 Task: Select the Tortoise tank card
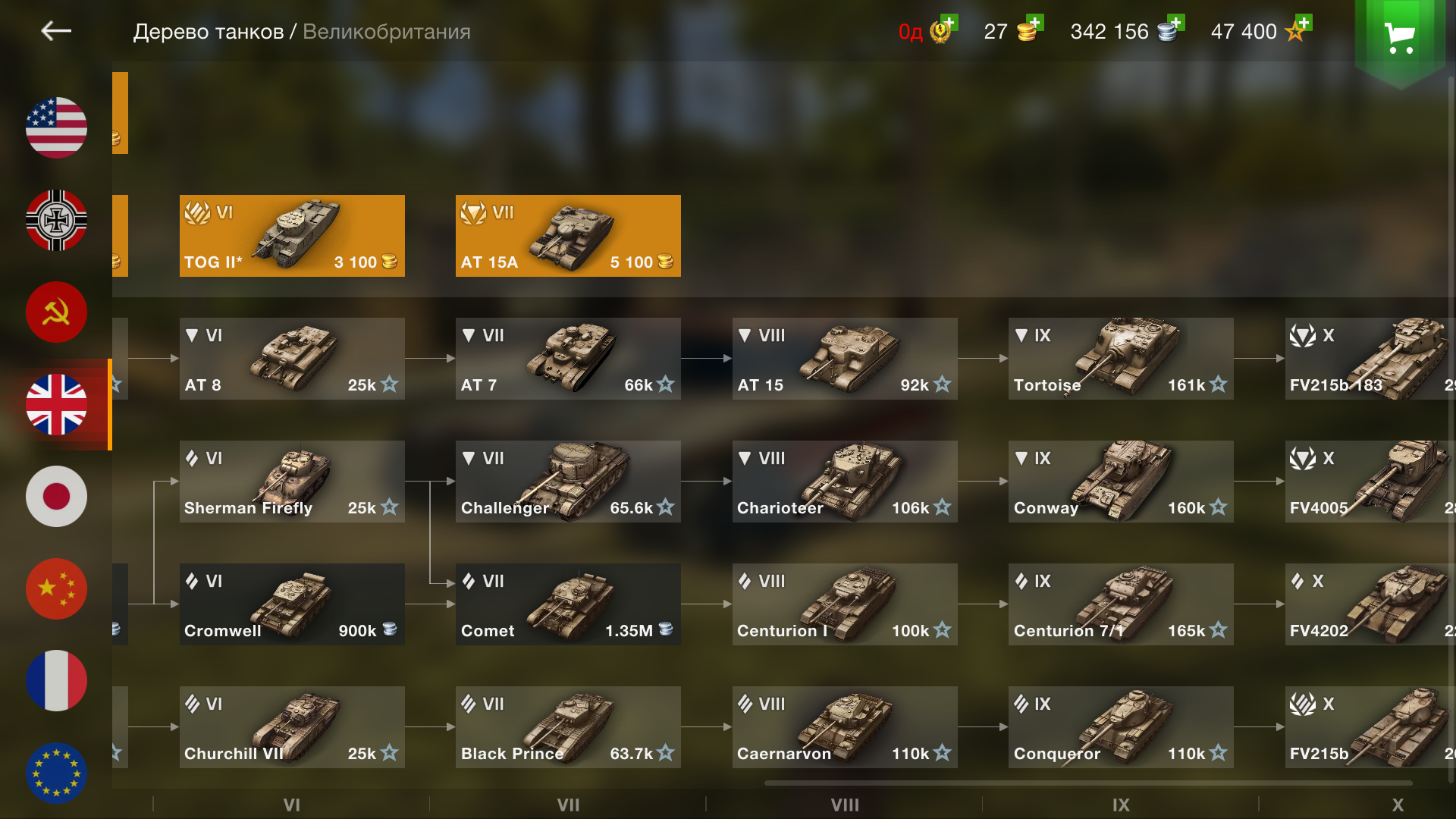(x=1121, y=359)
